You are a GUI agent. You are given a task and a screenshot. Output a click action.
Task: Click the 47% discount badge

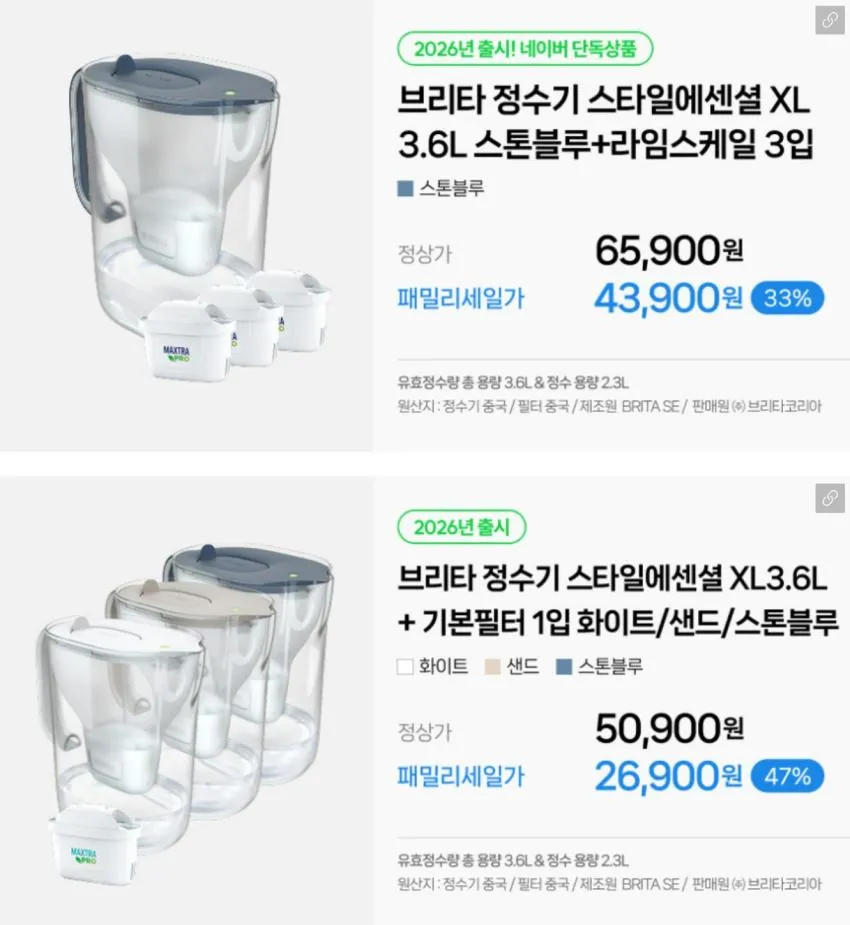pyautogui.click(x=787, y=776)
